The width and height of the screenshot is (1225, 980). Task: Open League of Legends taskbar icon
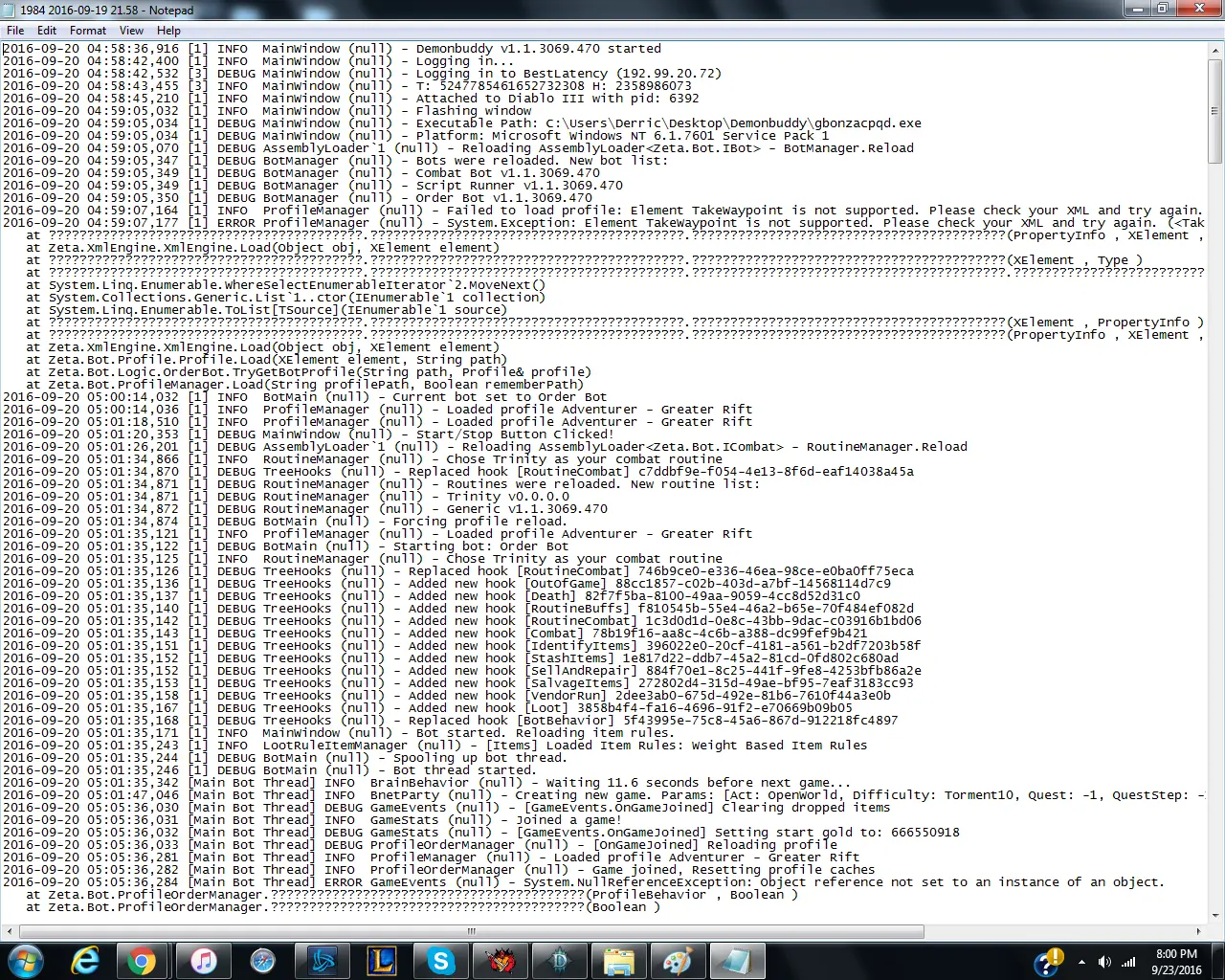click(x=382, y=961)
